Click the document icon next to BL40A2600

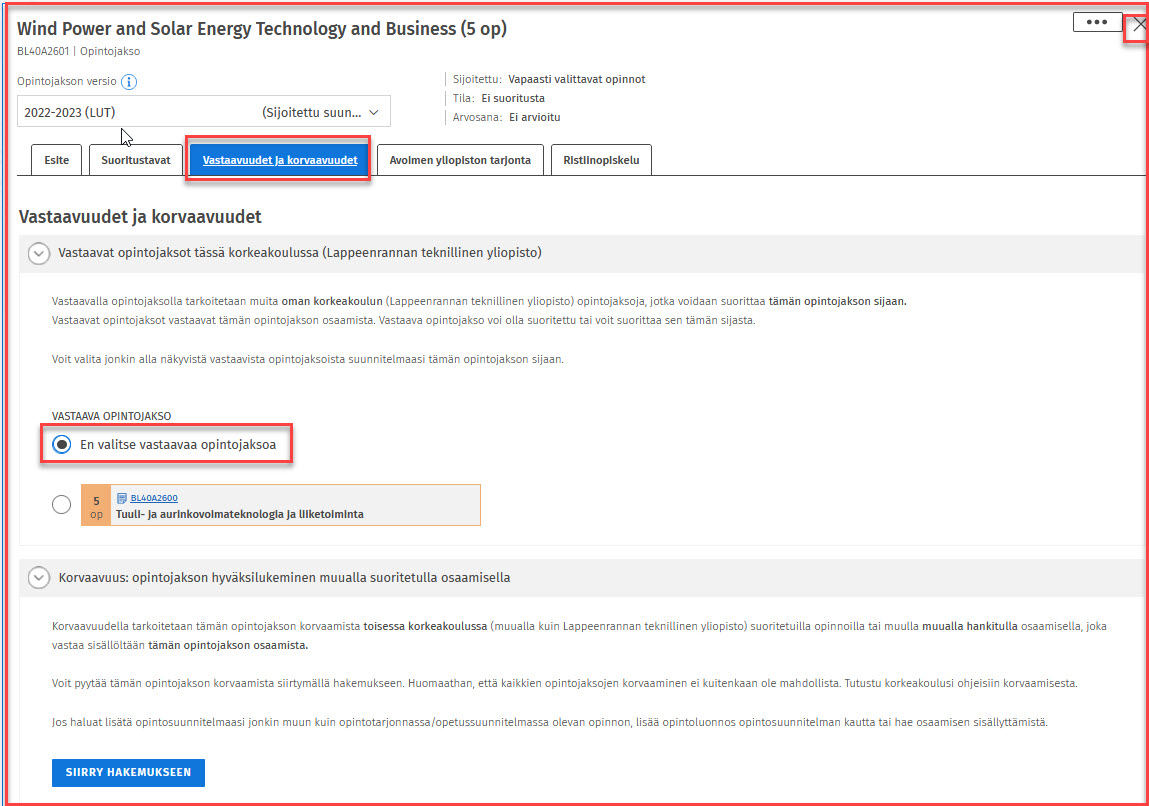tap(122, 498)
